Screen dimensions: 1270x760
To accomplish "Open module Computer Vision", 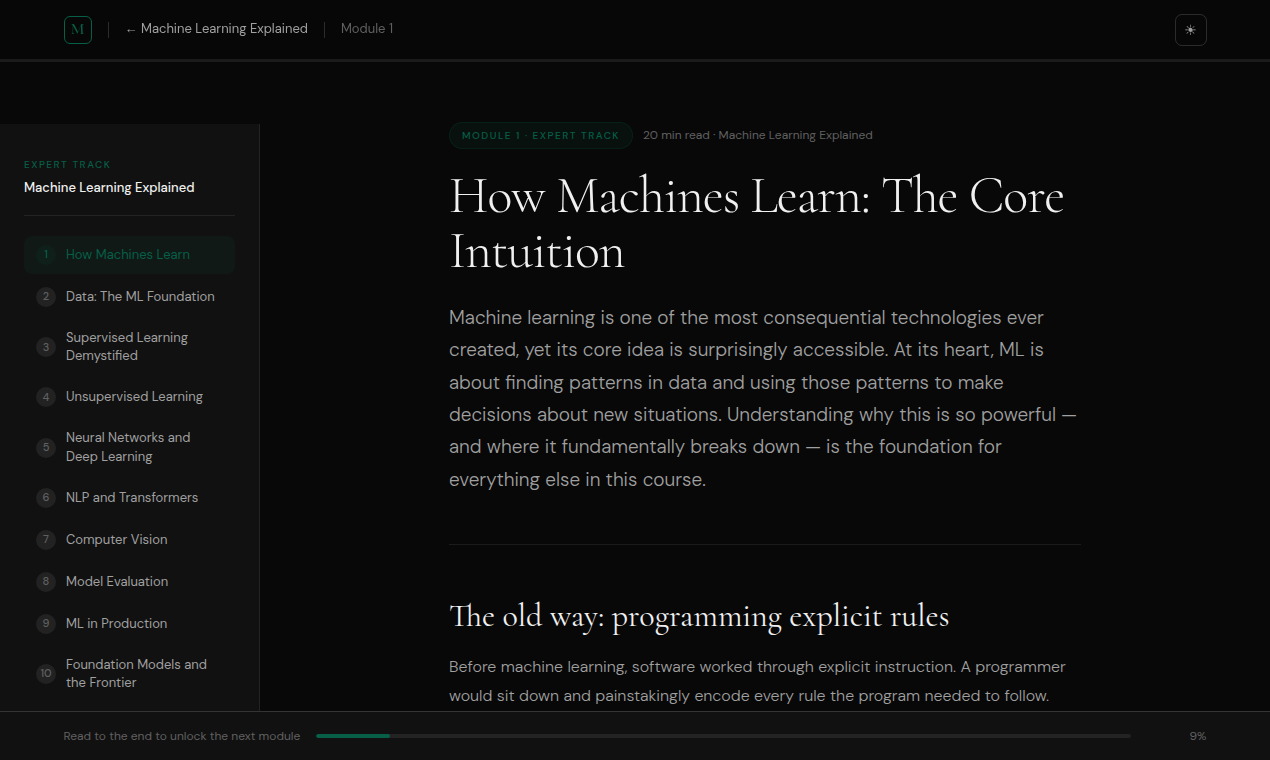I will coord(129,539).
